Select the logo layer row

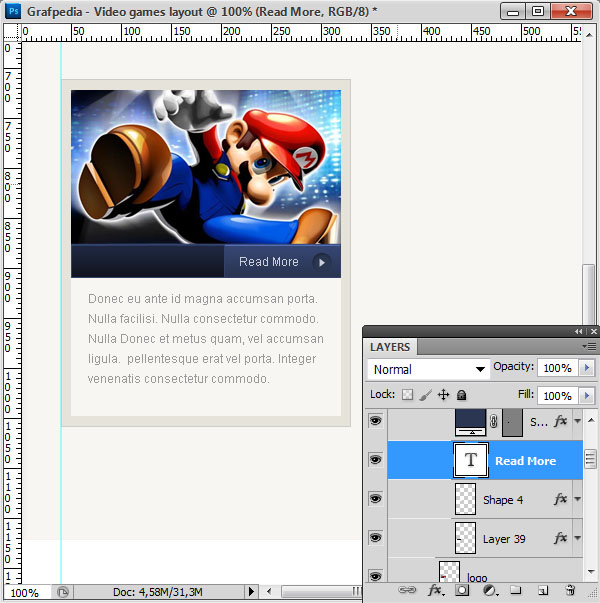coord(485,571)
